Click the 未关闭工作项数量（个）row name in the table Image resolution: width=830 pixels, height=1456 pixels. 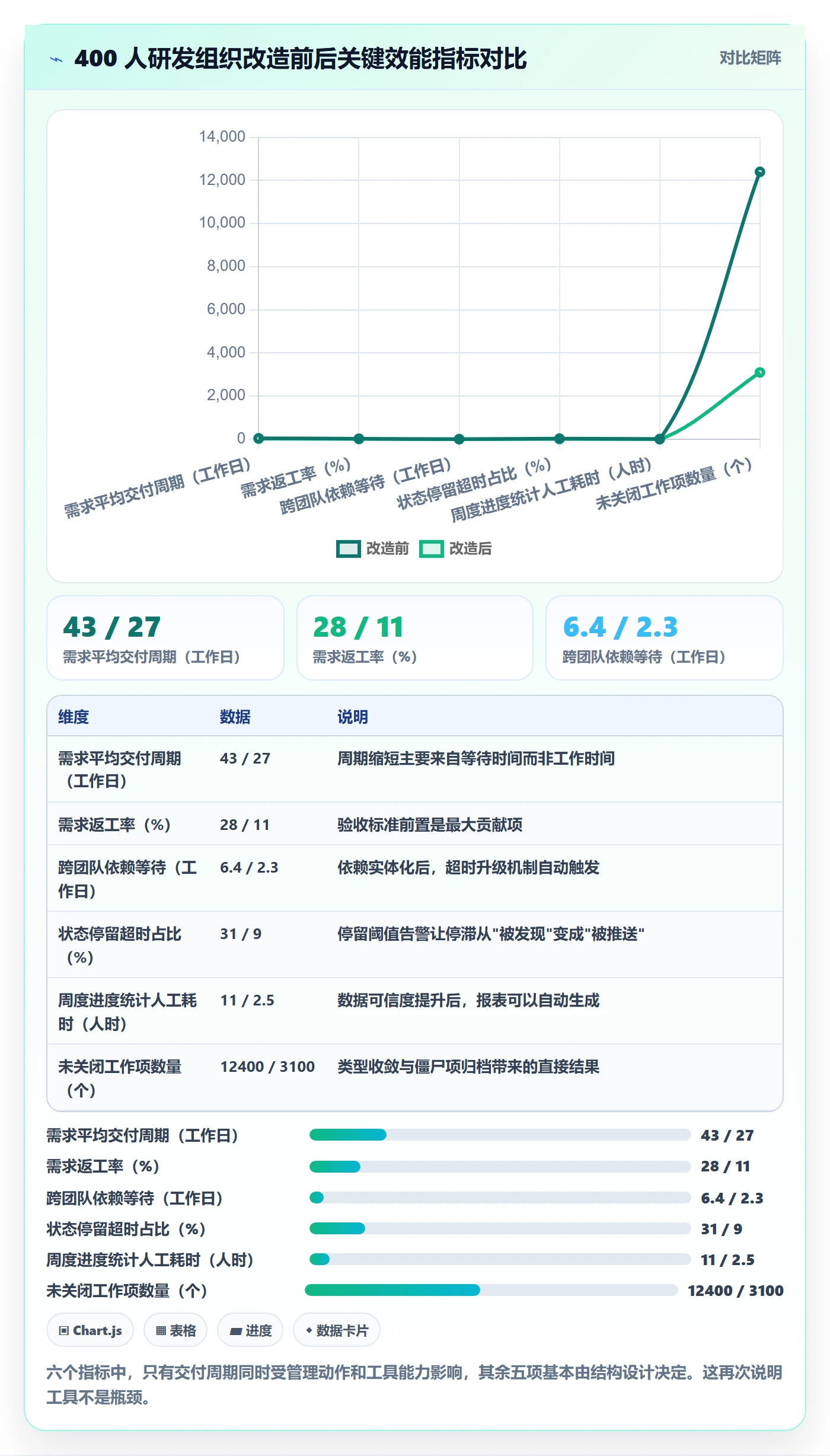point(120,1078)
